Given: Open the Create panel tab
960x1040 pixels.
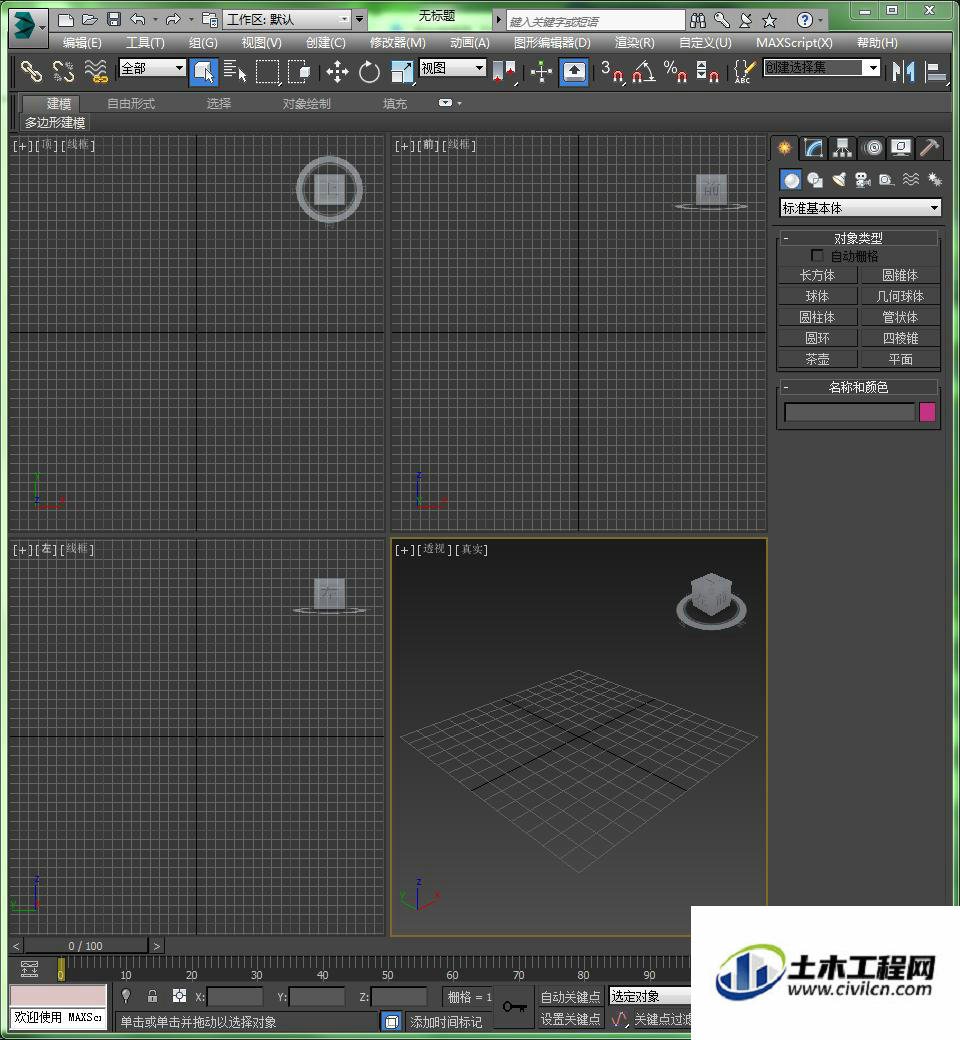Looking at the screenshot, I should [x=784, y=148].
